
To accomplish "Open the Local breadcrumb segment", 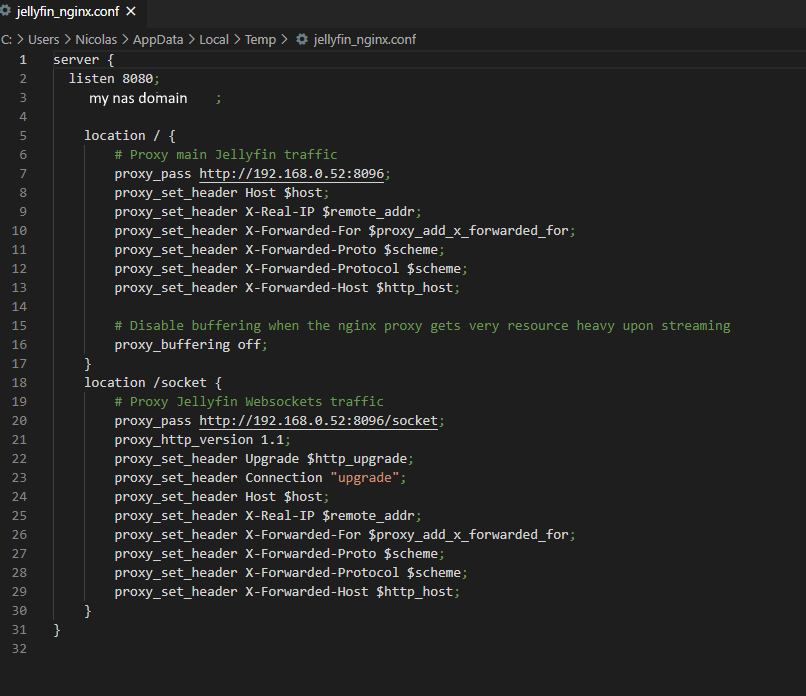I will (214, 40).
